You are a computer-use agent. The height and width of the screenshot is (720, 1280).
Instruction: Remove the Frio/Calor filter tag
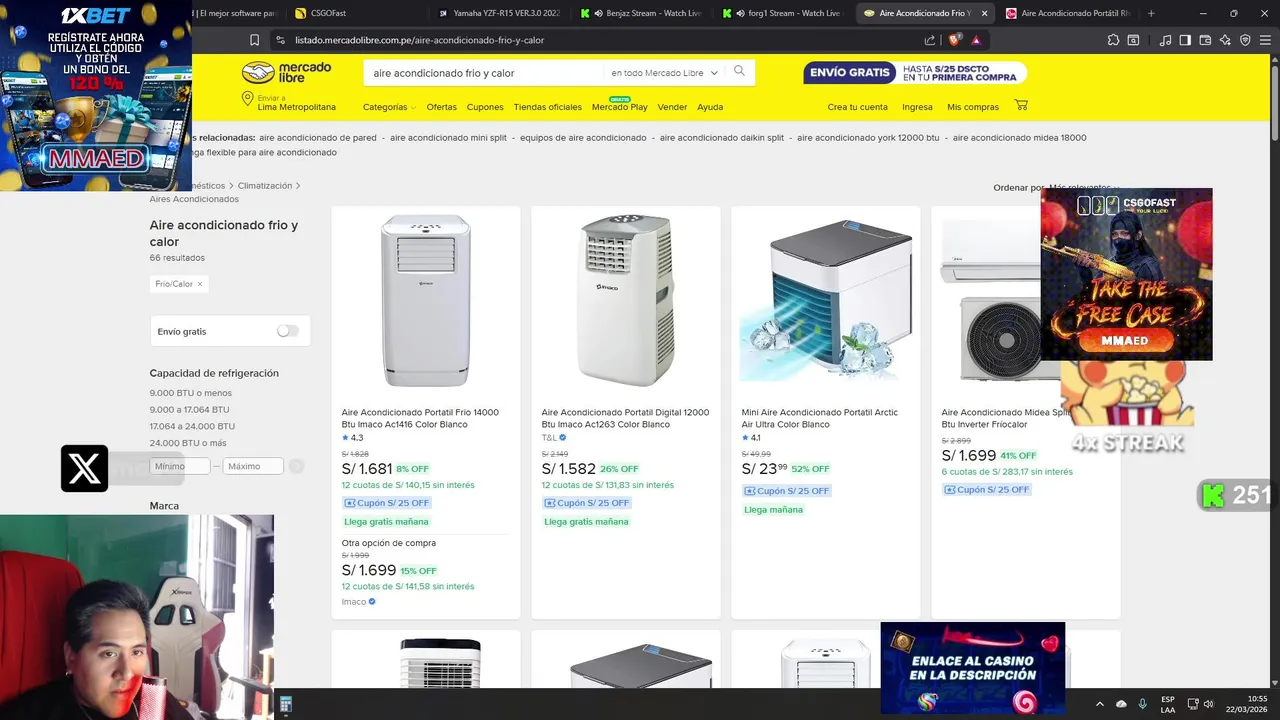click(x=199, y=284)
